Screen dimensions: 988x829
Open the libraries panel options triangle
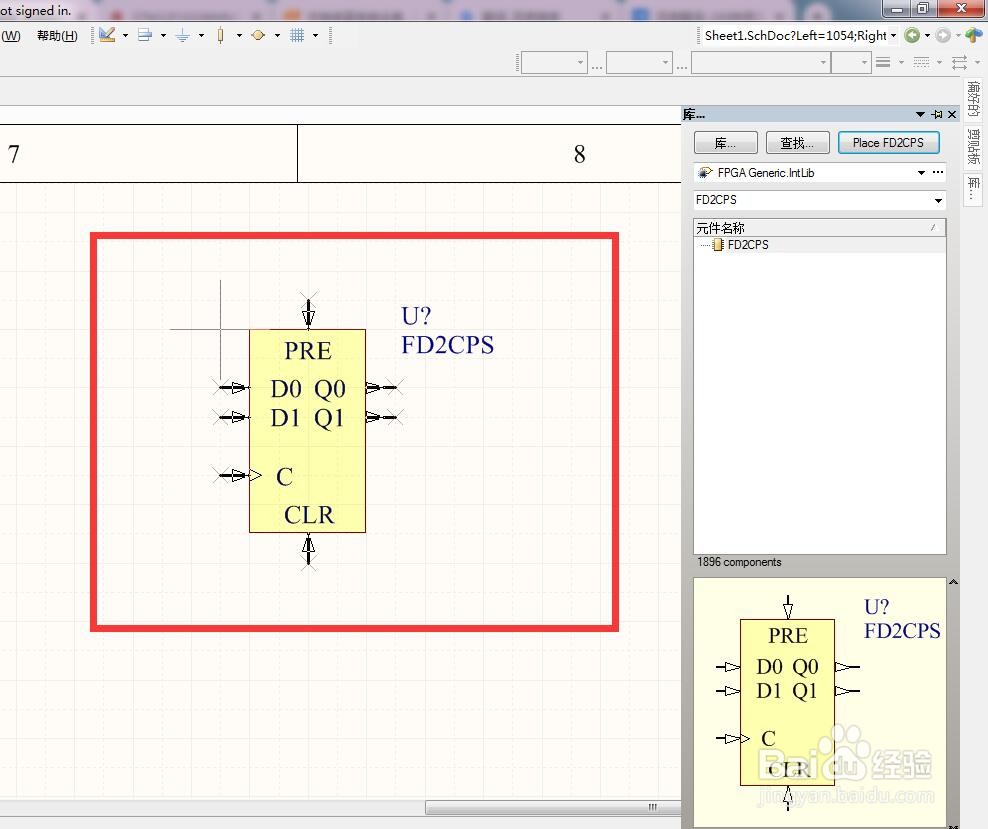[920, 114]
